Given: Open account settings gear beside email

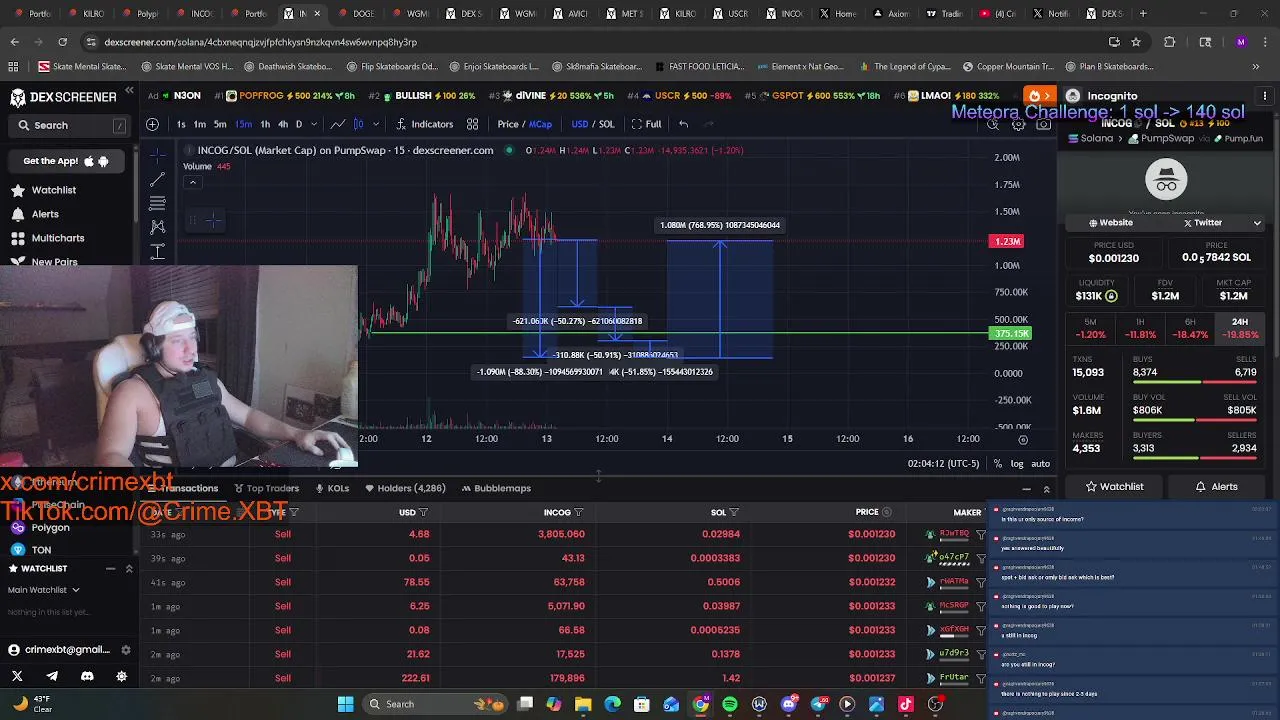Looking at the screenshot, I should coord(126,650).
